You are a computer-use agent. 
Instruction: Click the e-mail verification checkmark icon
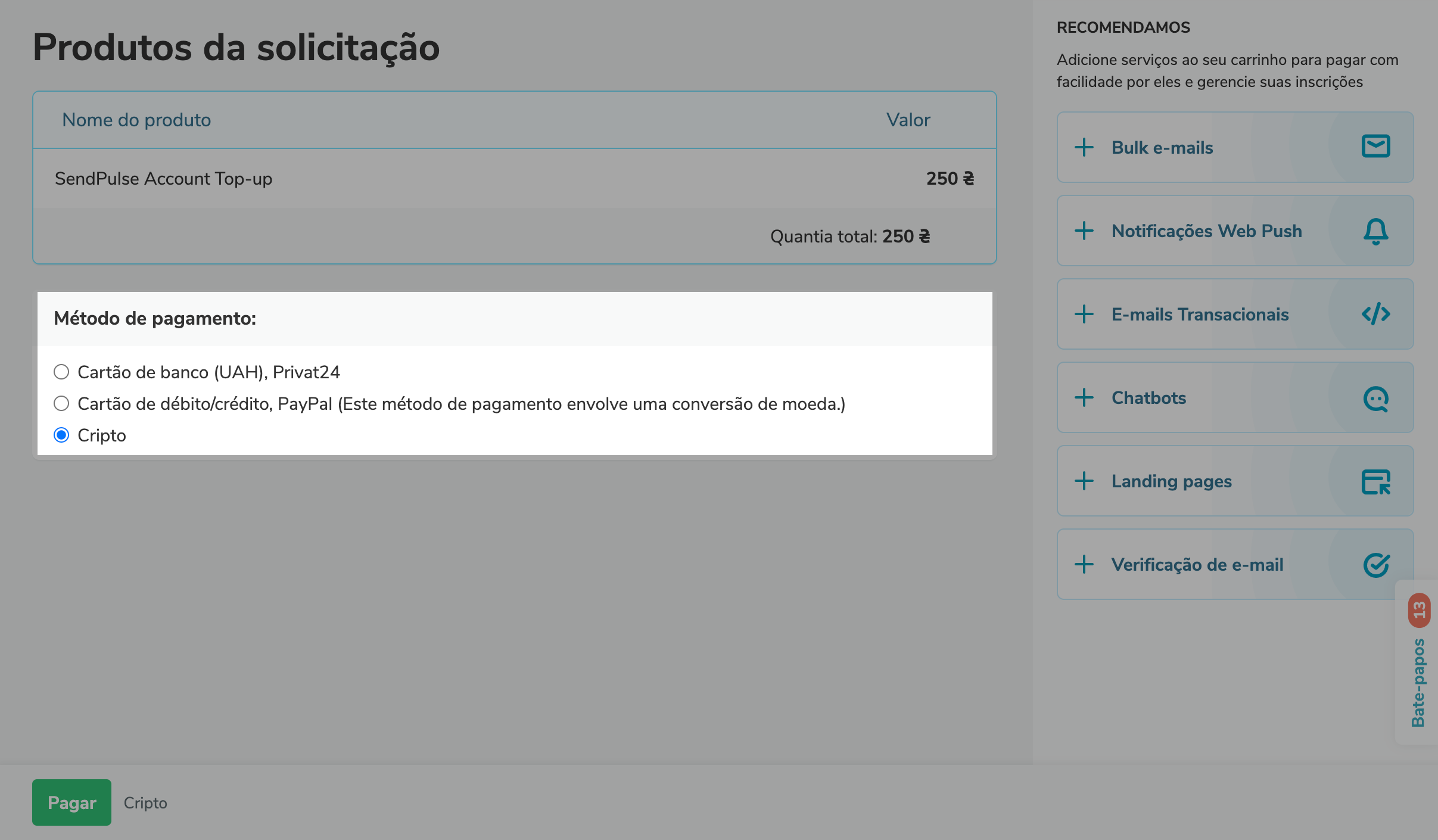click(1375, 565)
